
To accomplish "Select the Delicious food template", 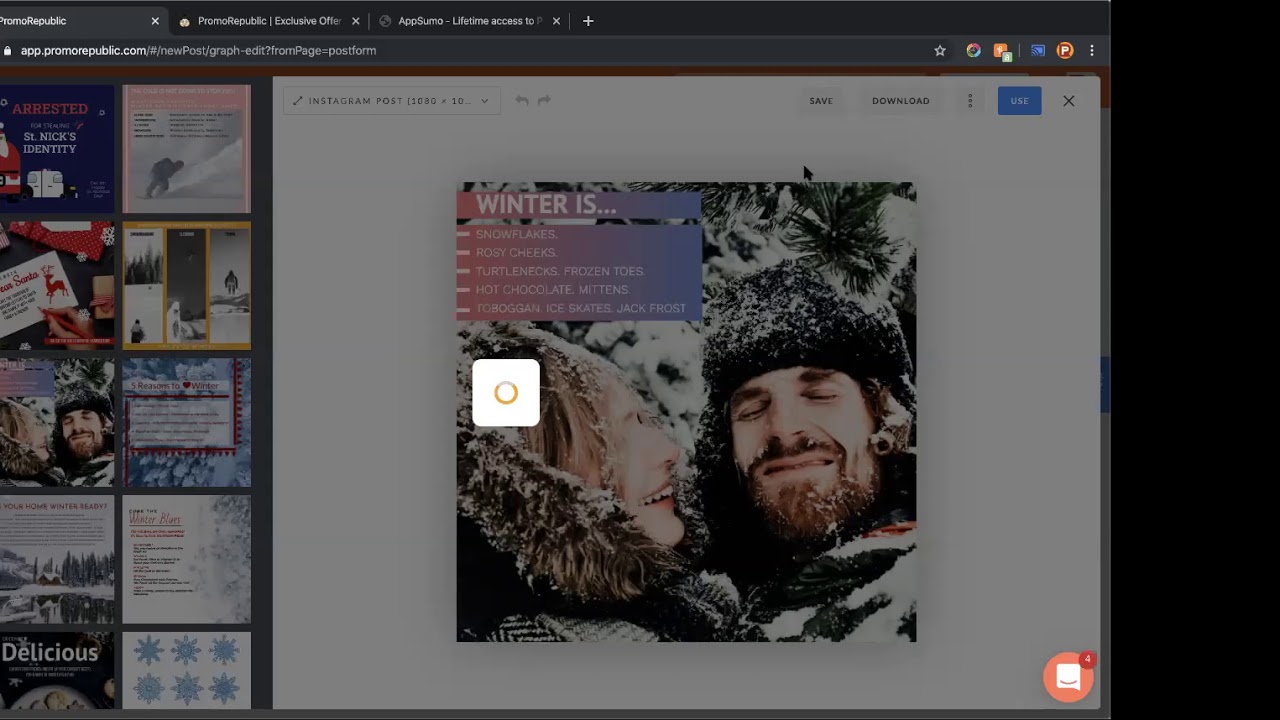I will [57, 670].
